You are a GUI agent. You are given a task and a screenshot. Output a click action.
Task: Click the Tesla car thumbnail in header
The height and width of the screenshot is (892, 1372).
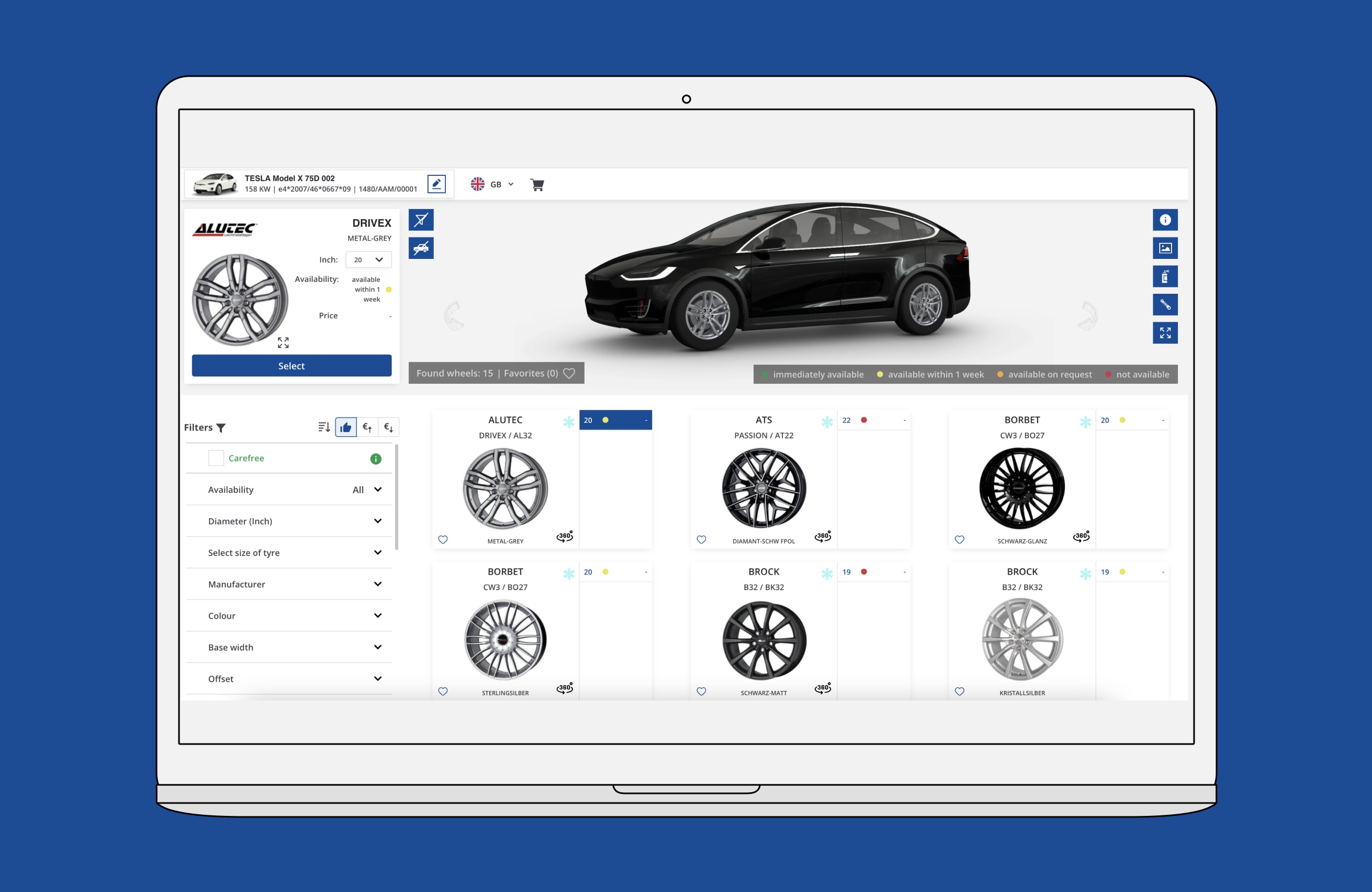214,184
